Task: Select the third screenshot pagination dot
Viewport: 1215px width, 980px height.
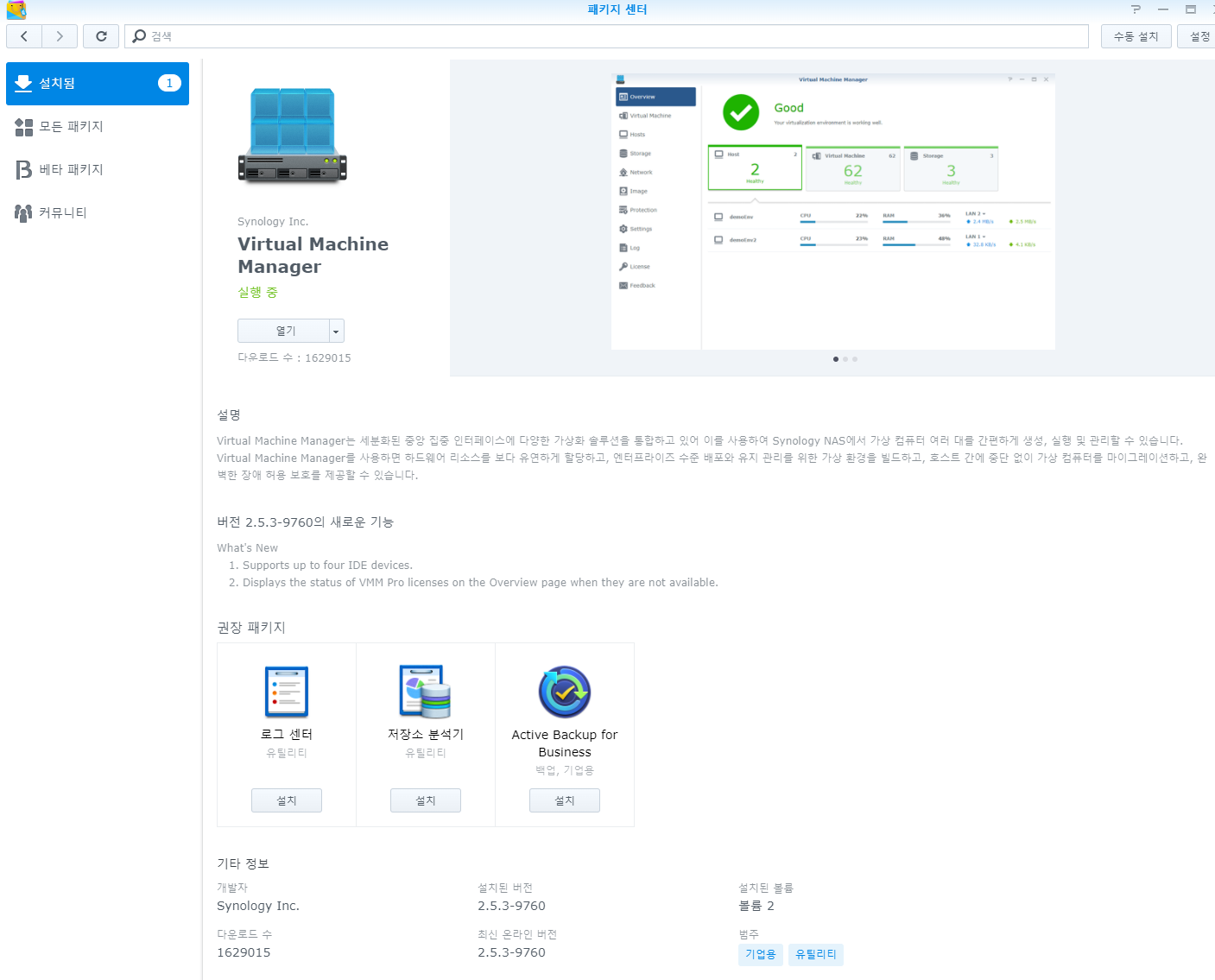Action: (x=855, y=359)
